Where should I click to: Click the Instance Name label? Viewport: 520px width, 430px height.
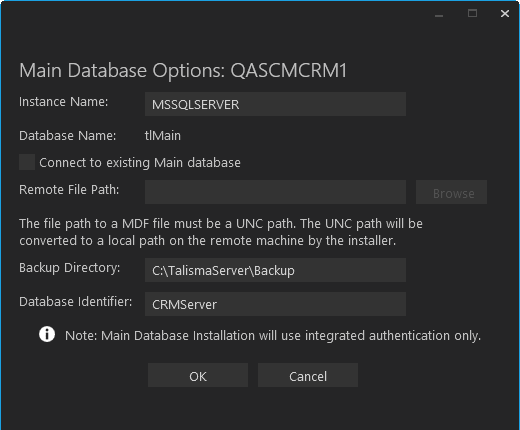pos(64,102)
